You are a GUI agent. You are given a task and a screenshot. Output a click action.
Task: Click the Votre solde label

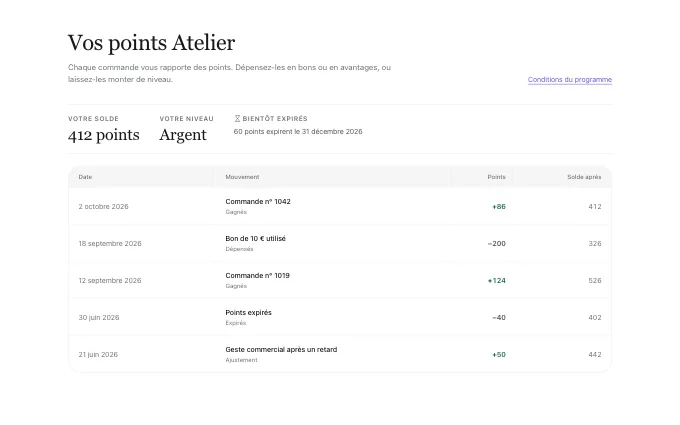[x=93, y=118]
